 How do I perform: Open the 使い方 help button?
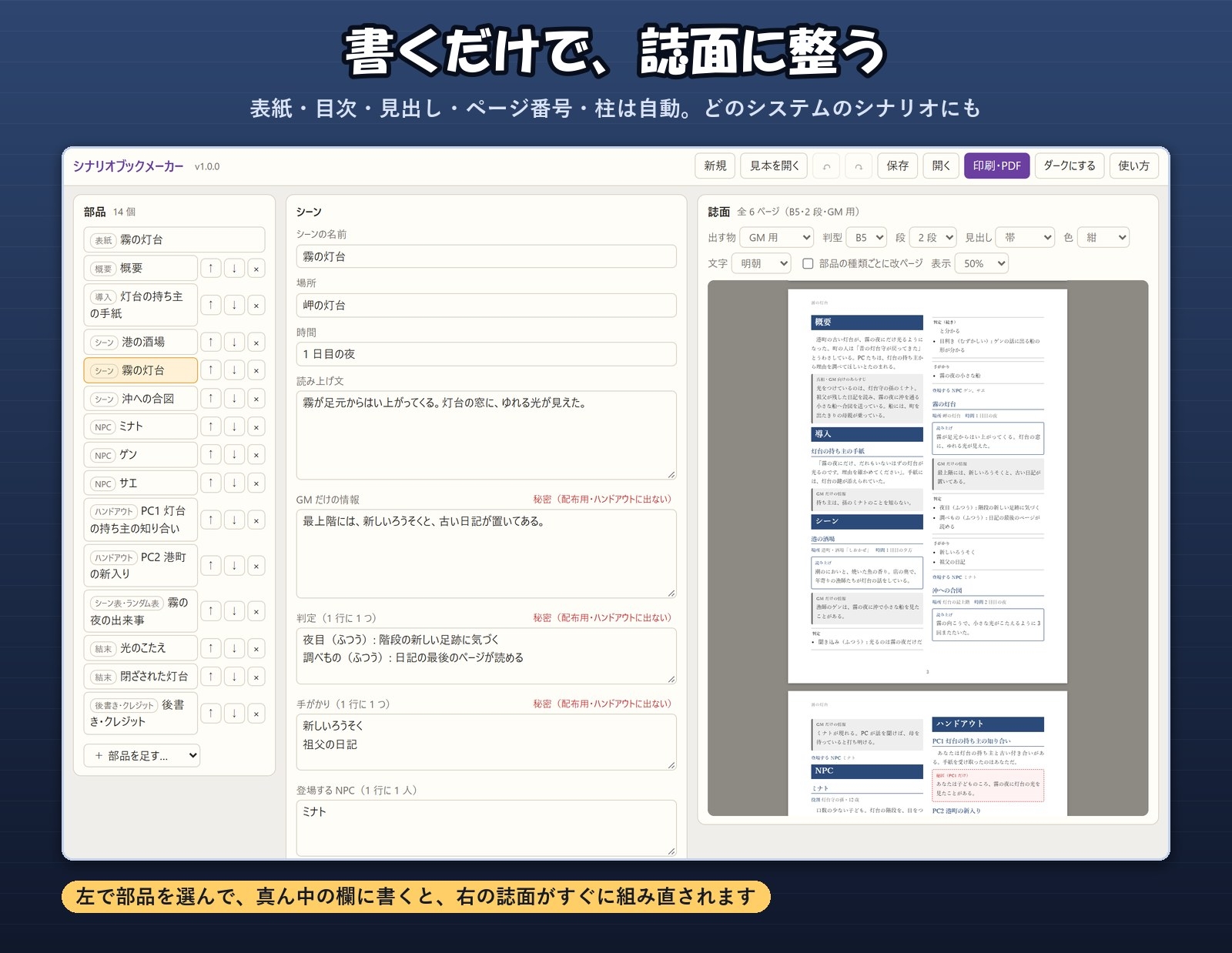pos(1134,166)
